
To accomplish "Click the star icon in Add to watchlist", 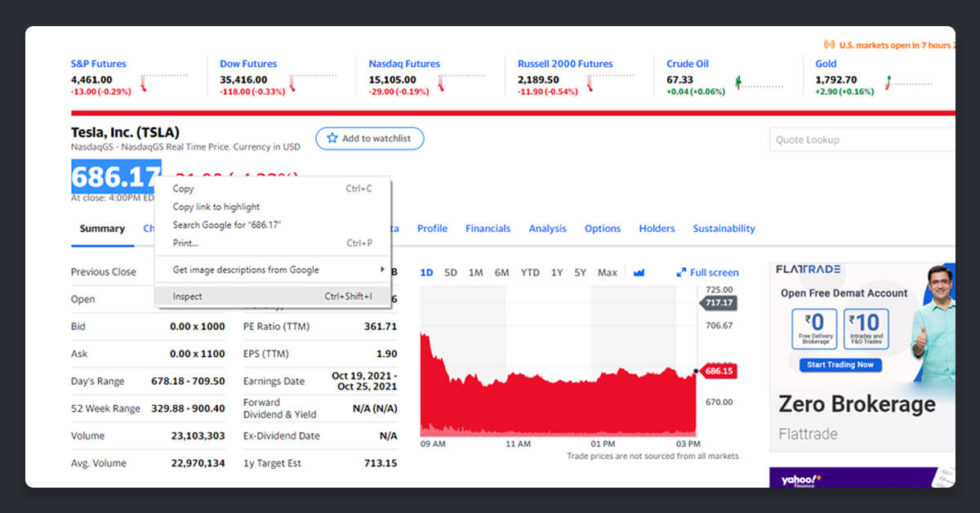I will (332, 138).
